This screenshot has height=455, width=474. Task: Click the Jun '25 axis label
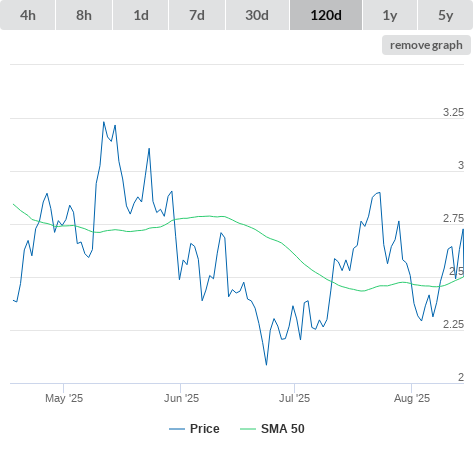(x=181, y=398)
